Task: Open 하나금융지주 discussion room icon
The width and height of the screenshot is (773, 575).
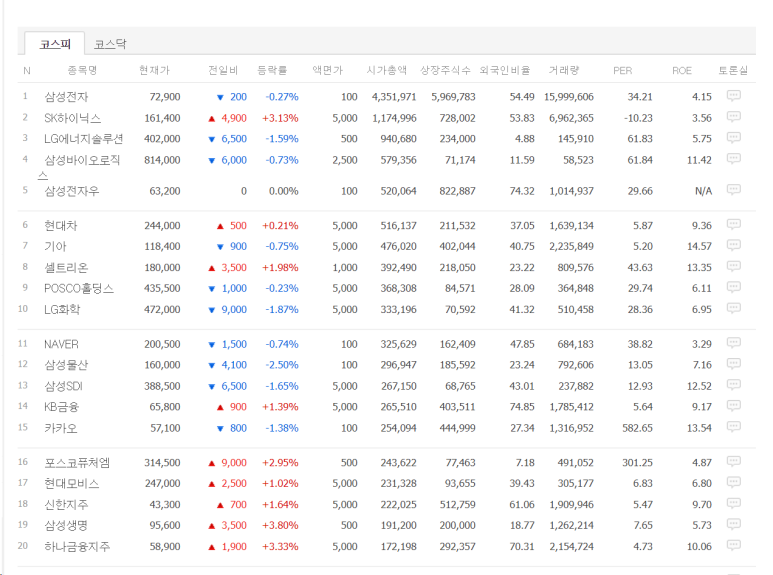Action: [x=734, y=545]
